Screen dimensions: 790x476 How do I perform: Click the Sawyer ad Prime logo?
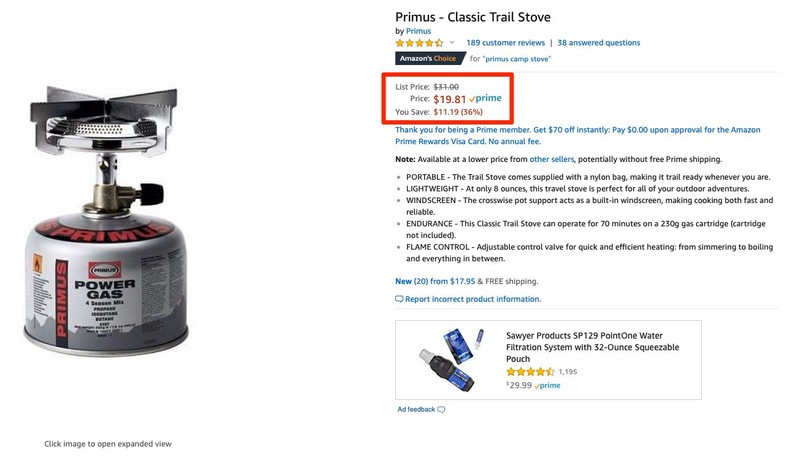(547, 385)
